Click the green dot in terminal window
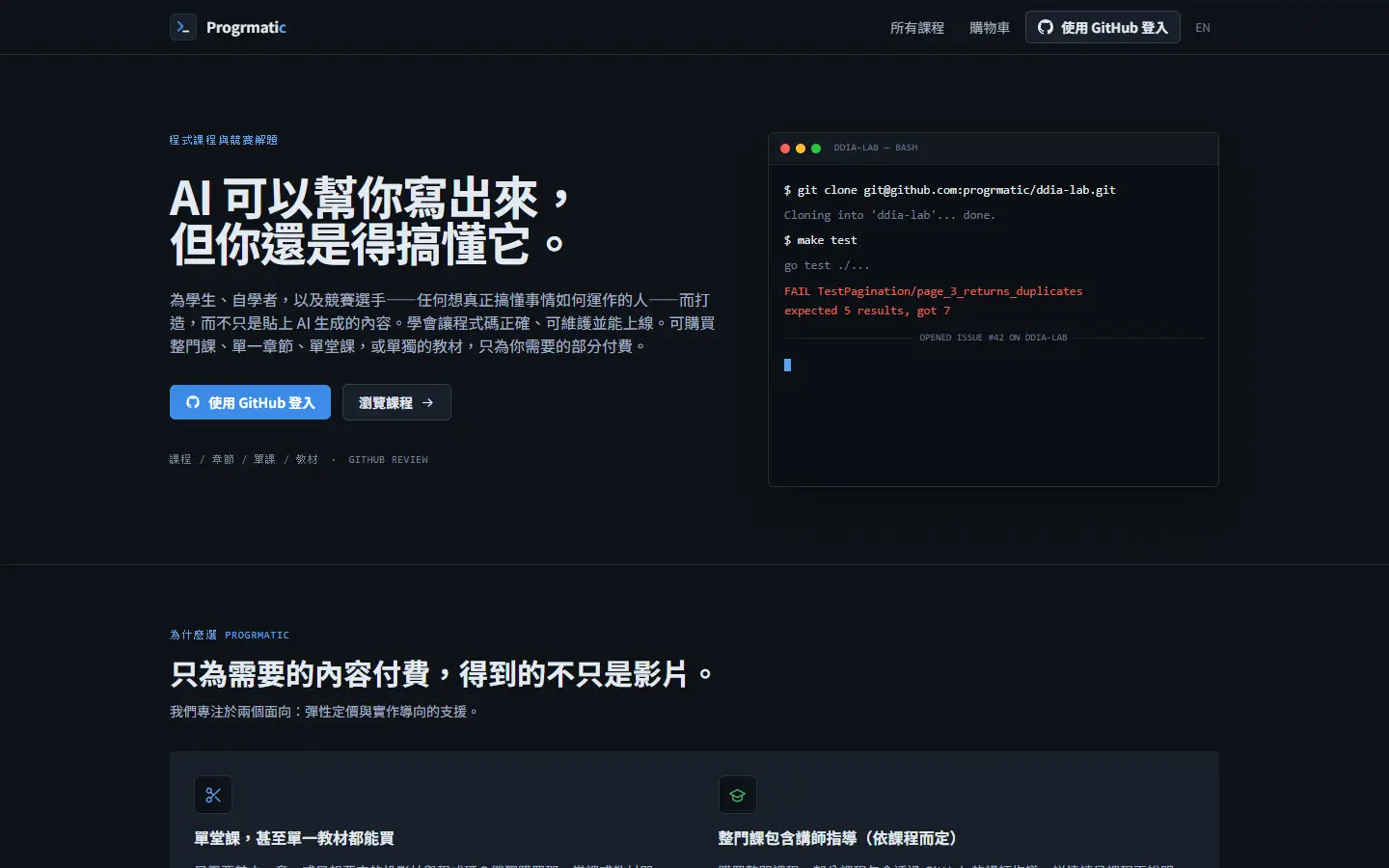Image resolution: width=1389 pixels, height=868 pixels. point(816,149)
